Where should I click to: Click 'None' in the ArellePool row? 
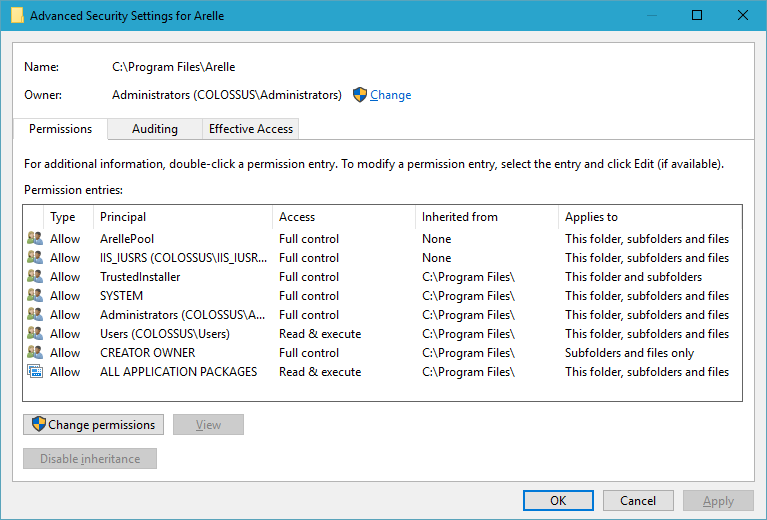(436, 239)
